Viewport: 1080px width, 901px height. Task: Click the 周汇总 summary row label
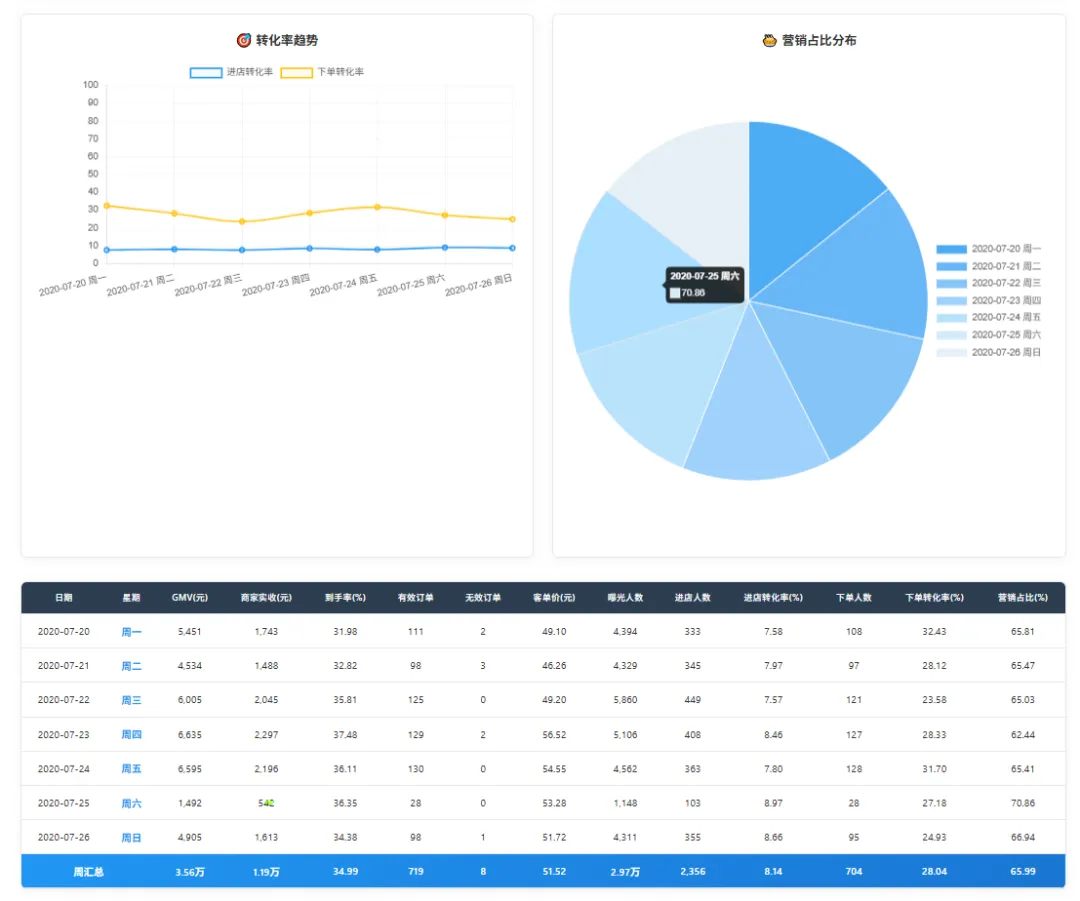click(x=88, y=872)
